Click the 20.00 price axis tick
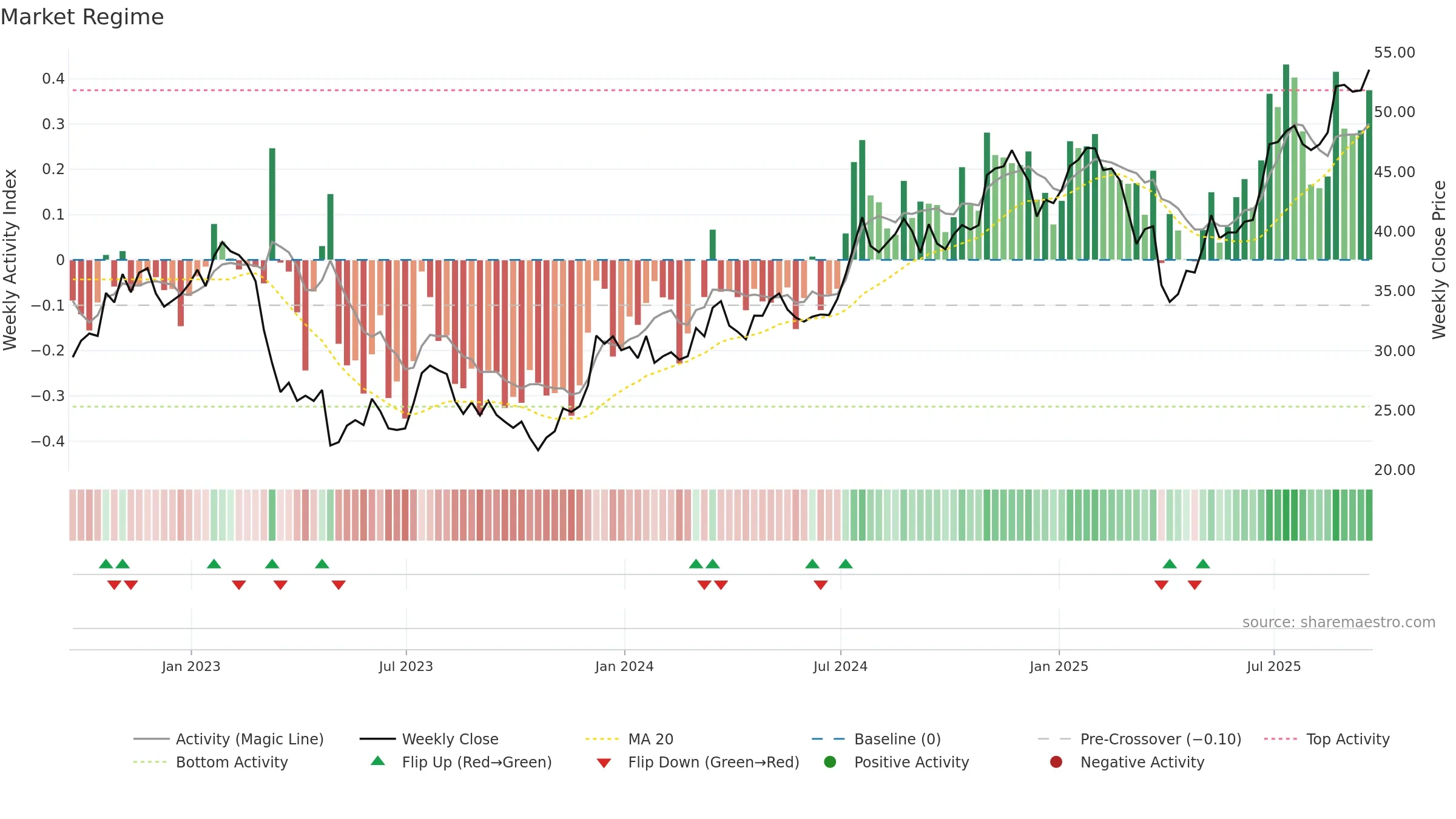 [x=1394, y=470]
